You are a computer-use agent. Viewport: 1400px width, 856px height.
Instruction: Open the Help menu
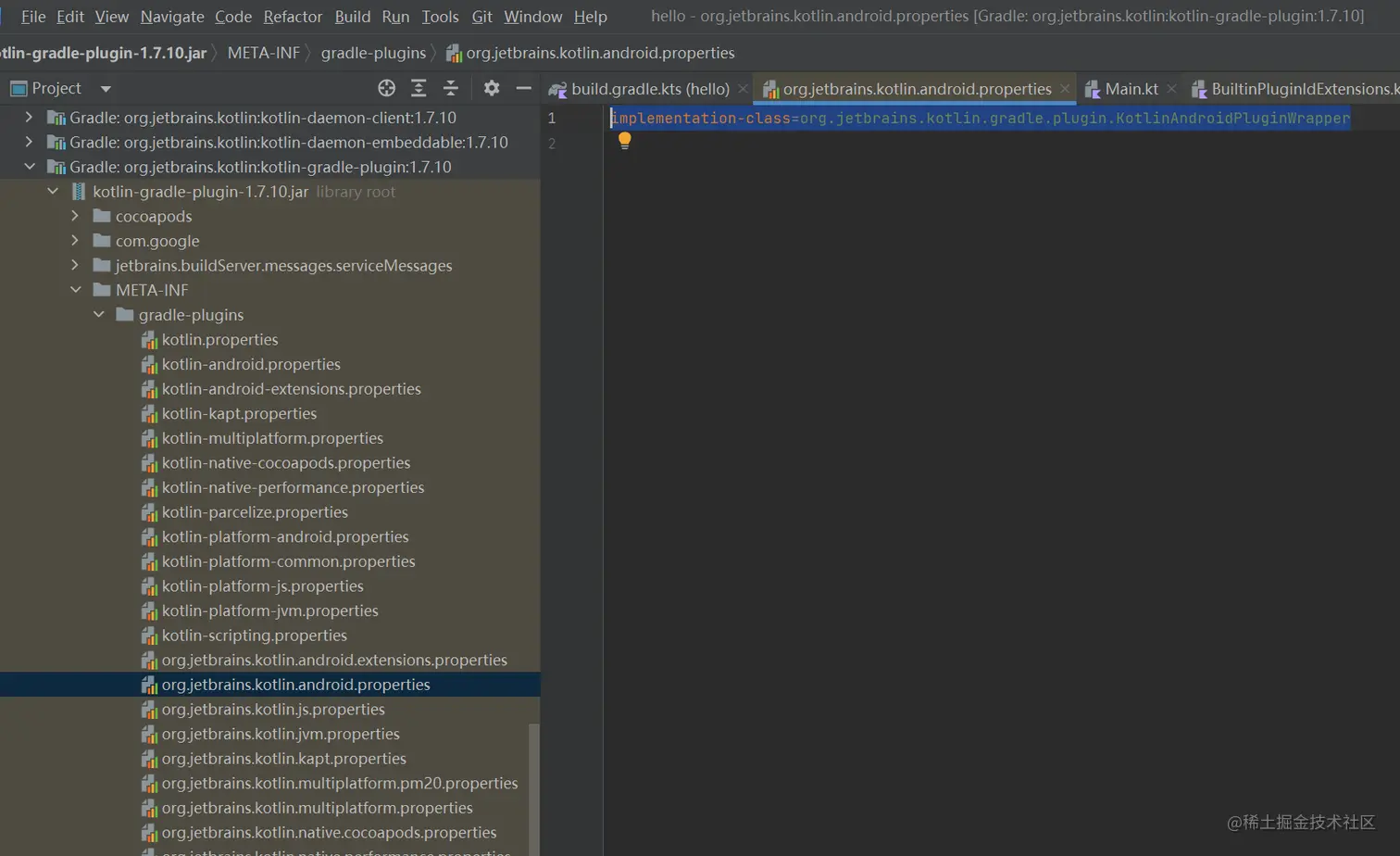click(x=591, y=17)
